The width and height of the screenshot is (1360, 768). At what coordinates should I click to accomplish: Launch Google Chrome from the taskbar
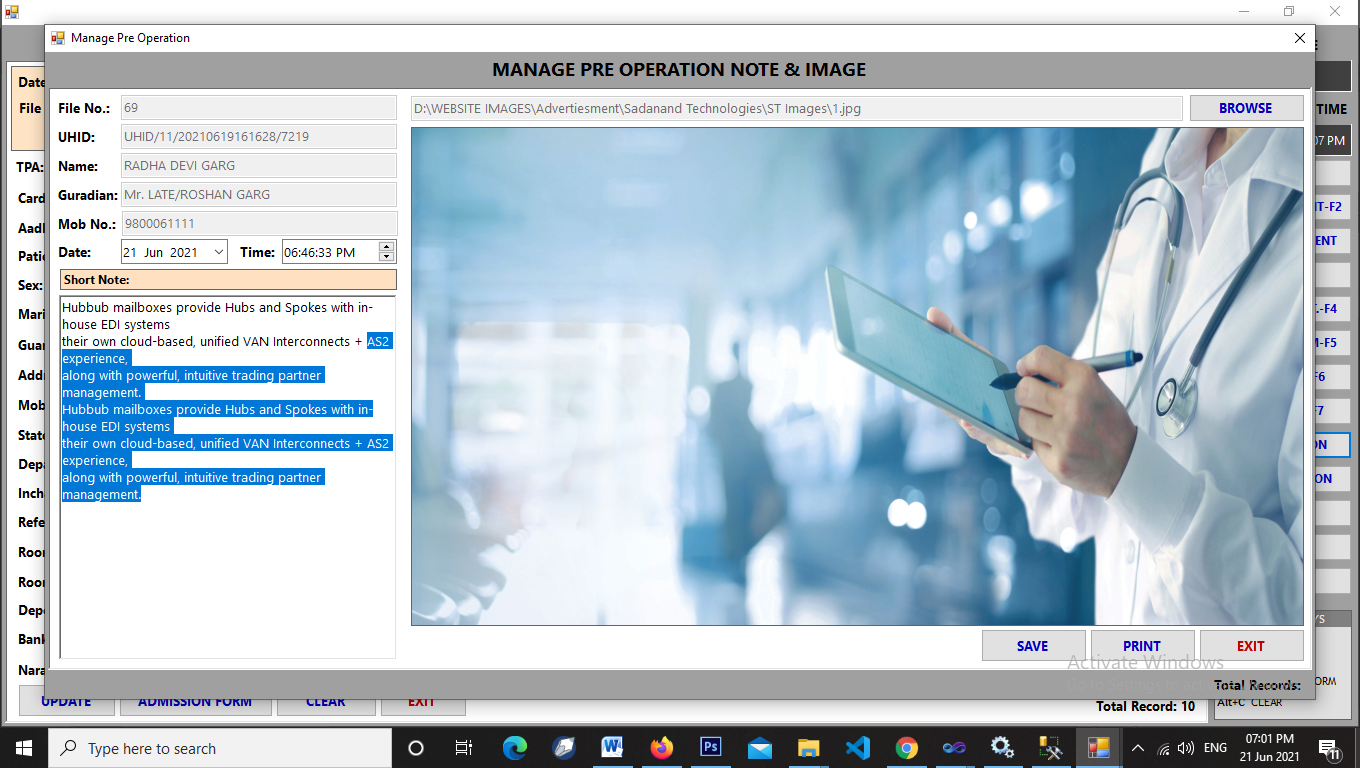(x=906, y=748)
